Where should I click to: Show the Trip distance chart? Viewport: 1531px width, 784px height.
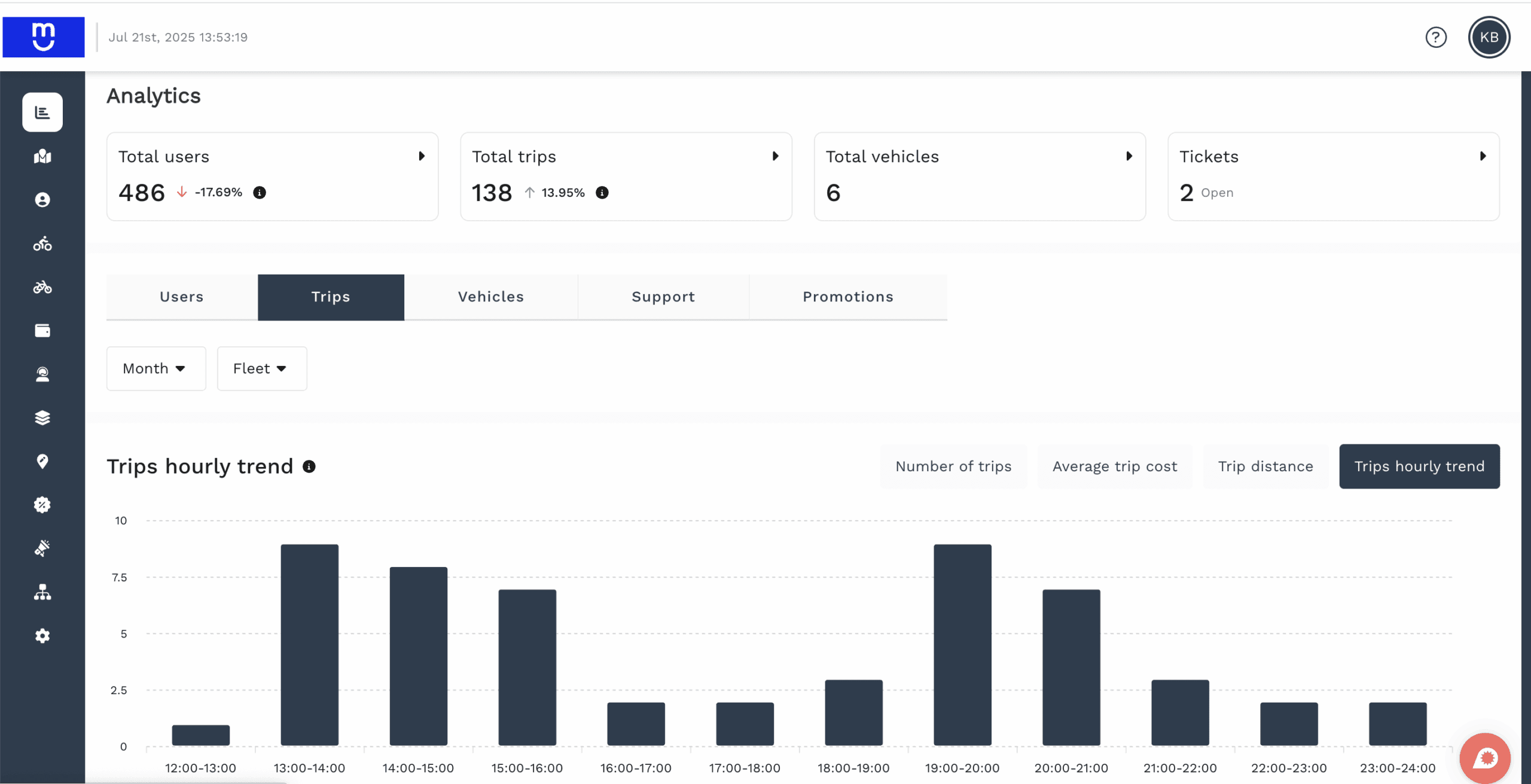[1265, 466]
